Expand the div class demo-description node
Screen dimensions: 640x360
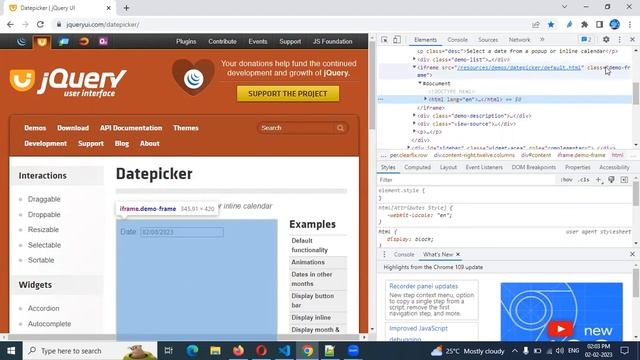point(414,116)
